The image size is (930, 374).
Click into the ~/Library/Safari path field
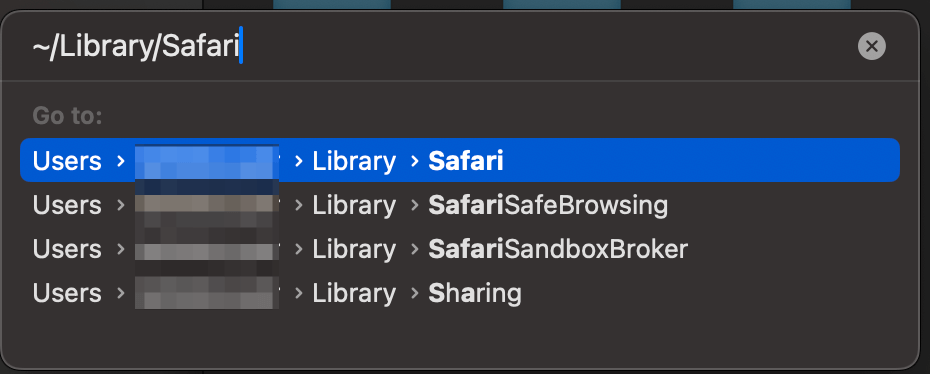point(439,46)
